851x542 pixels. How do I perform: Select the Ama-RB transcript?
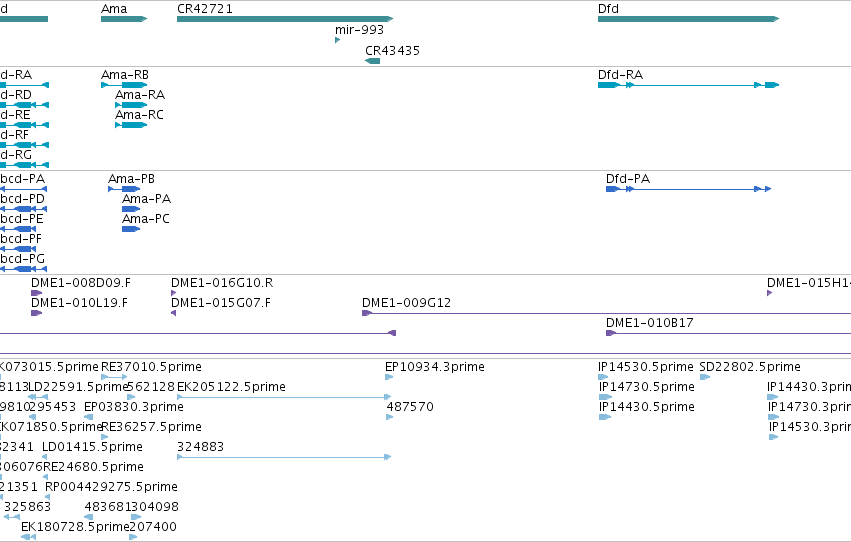coord(124,85)
